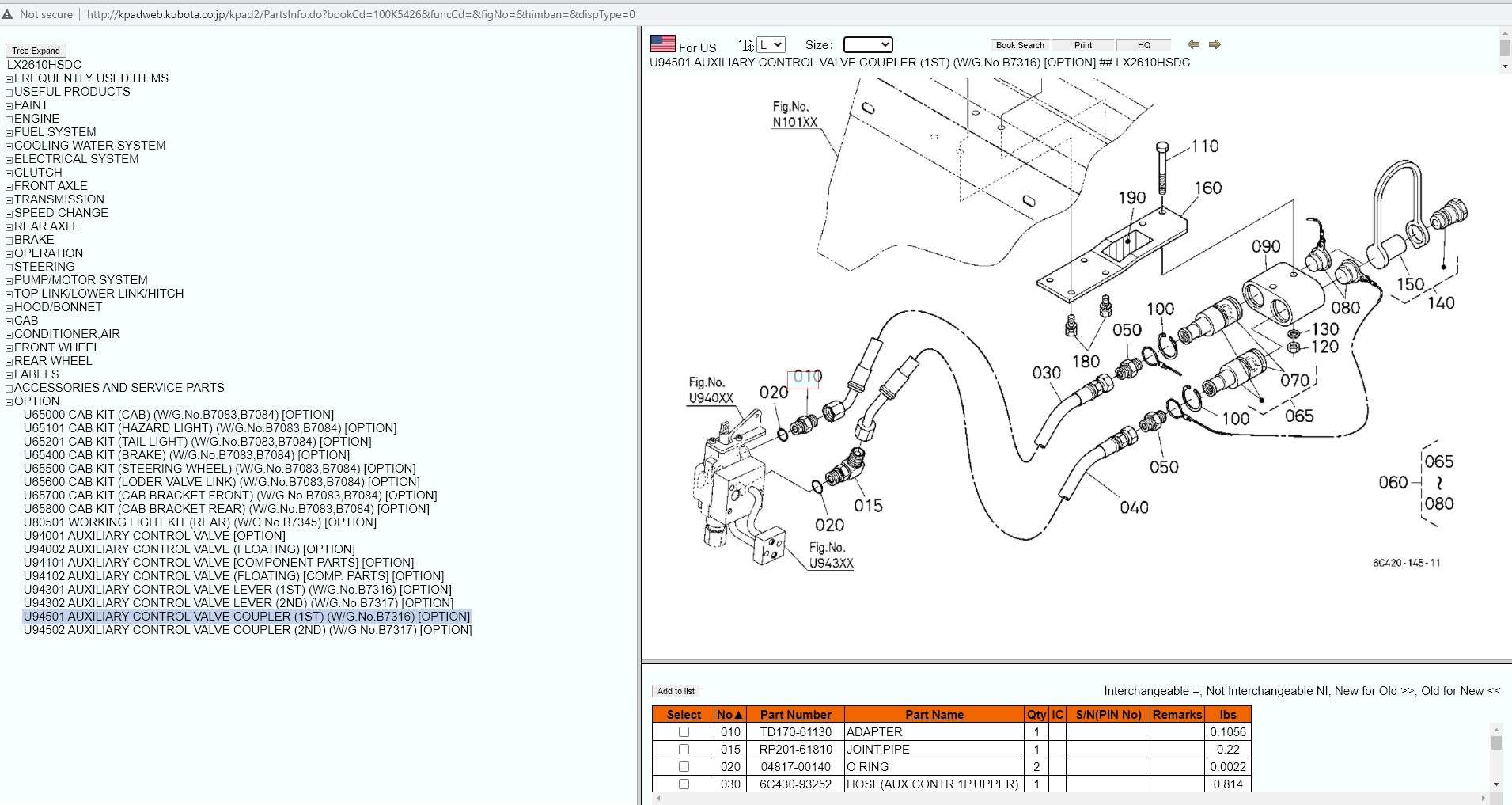Click part callout 010 in diagram

click(x=807, y=377)
